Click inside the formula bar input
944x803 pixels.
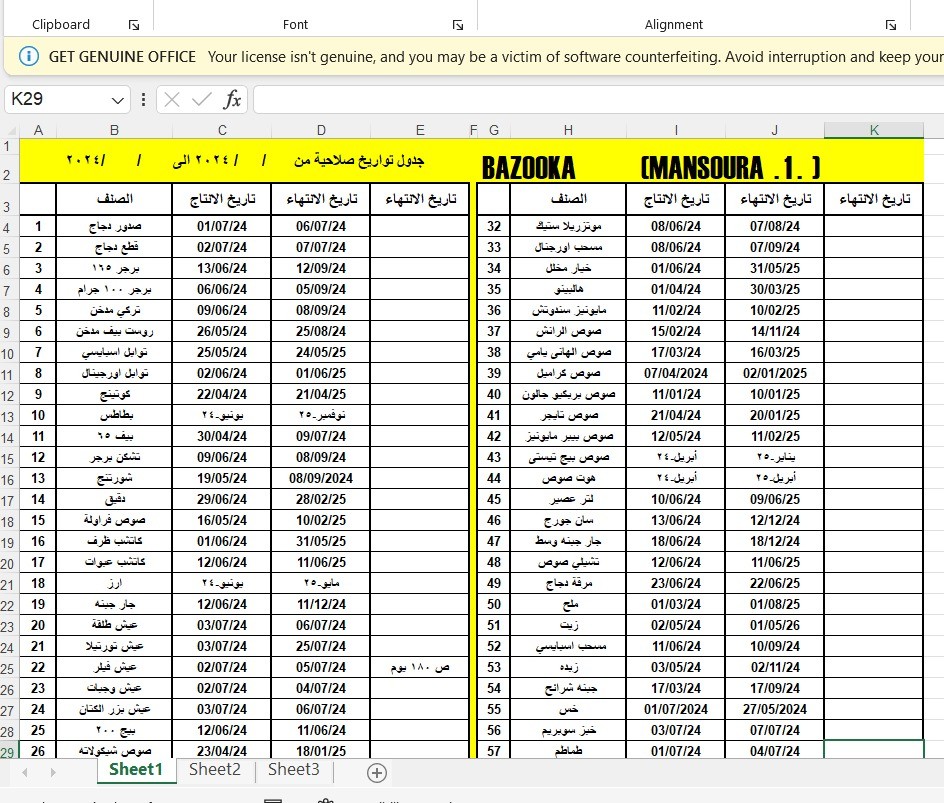pyautogui.click(x=598, y=99)
